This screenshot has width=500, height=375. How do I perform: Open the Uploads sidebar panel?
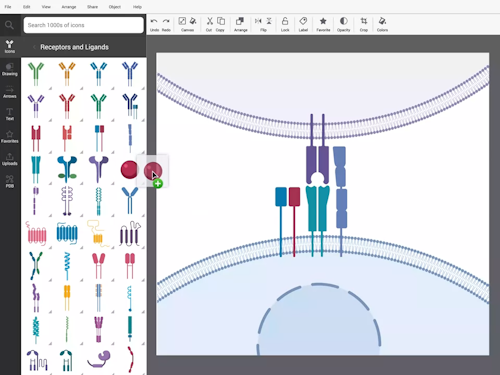[x=10, y=159]
